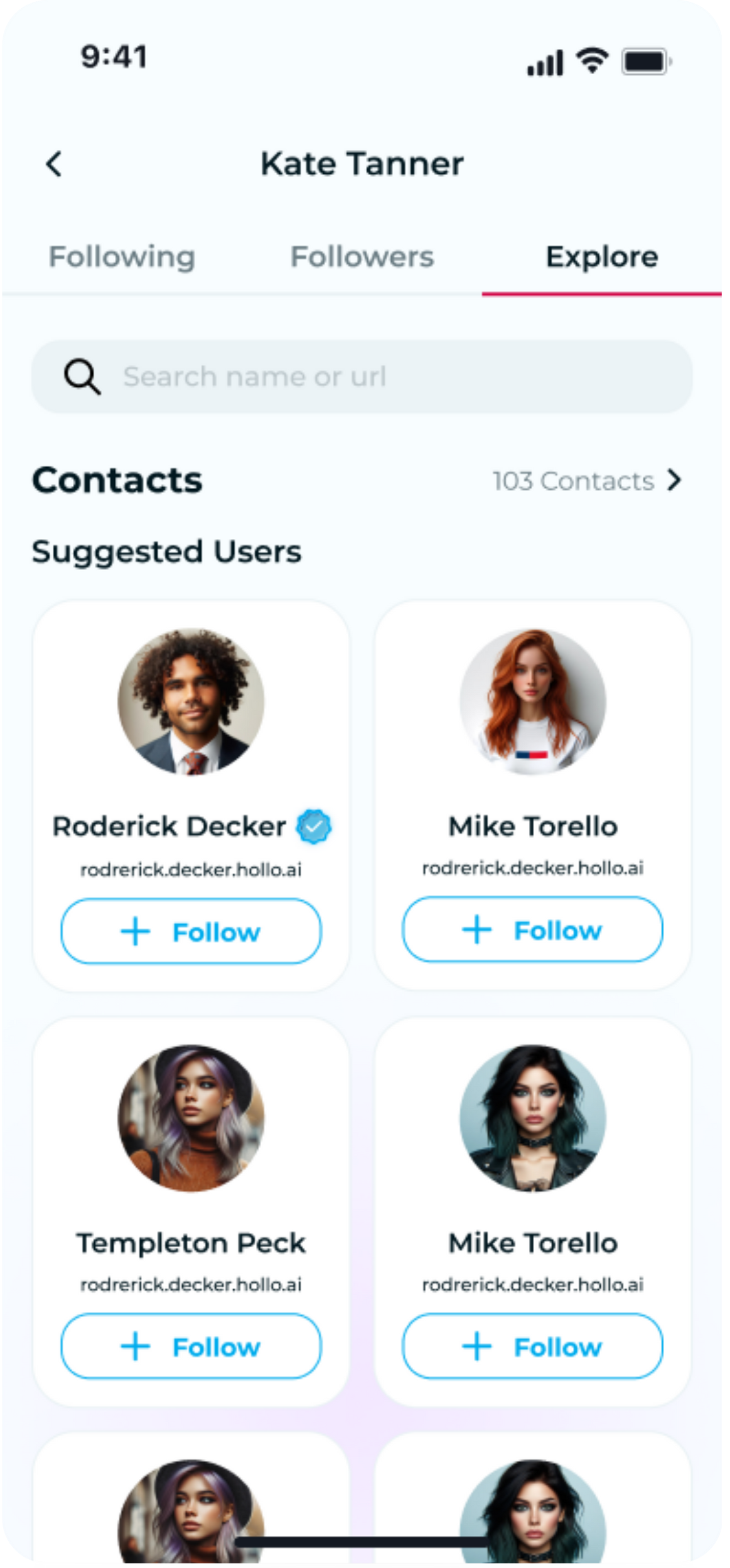730x1568 pixels.
Task: Expand the 103 Contacts chevron
Action: [675, 480]
